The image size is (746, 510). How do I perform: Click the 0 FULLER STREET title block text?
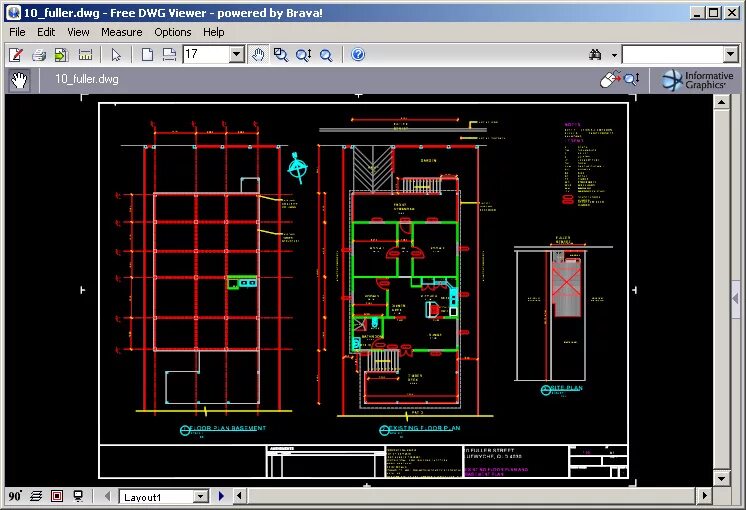click(x=490, y=450)
